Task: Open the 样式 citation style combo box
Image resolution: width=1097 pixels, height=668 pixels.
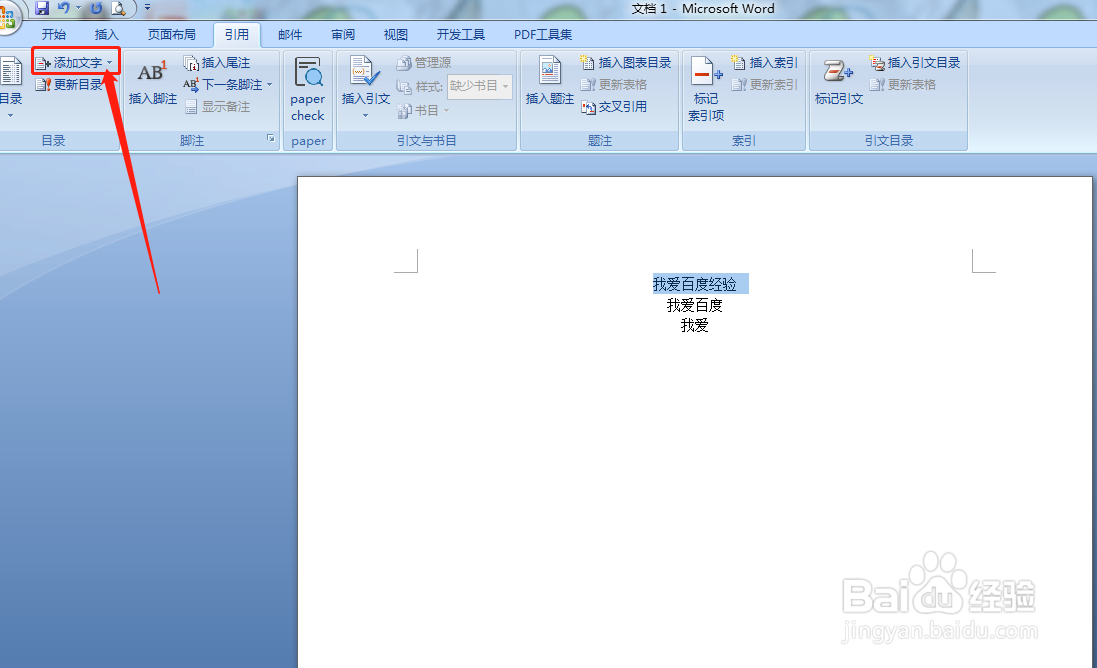Action: (480, 86)
